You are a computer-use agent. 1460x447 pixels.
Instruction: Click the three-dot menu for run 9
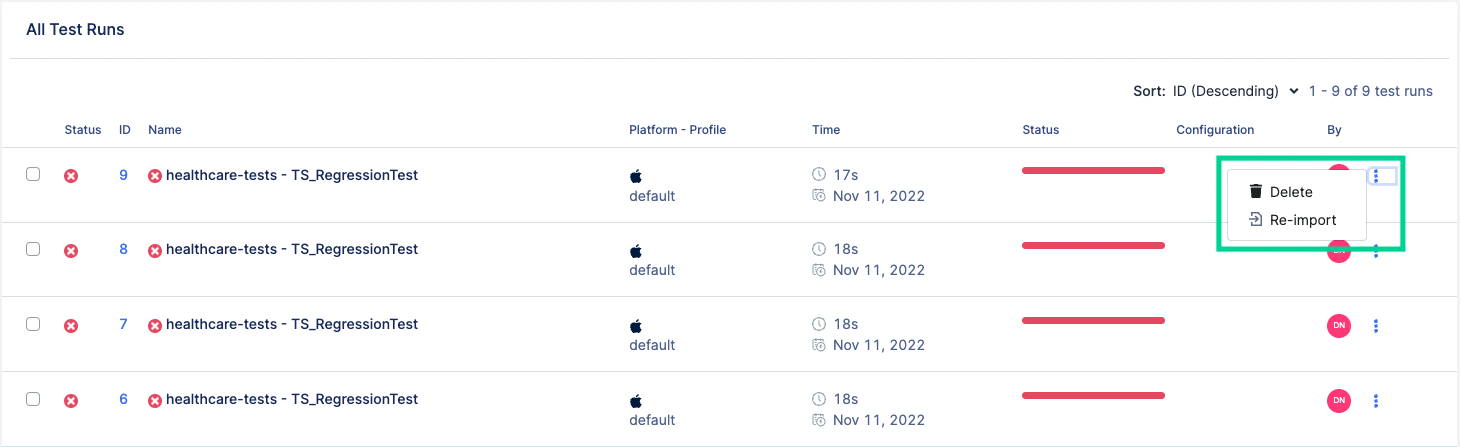click(x=1376, y=176)
